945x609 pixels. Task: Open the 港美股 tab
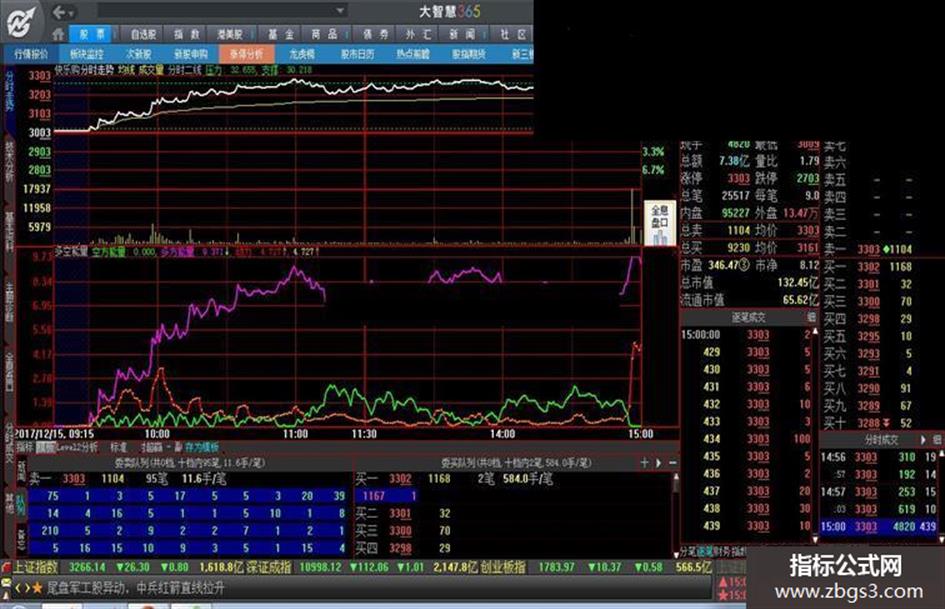click(230, 35)
